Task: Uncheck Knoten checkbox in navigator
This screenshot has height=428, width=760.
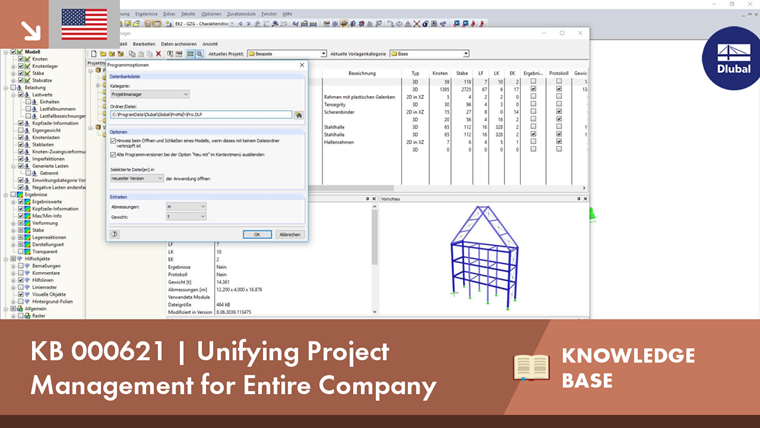Action: (21, 59)
